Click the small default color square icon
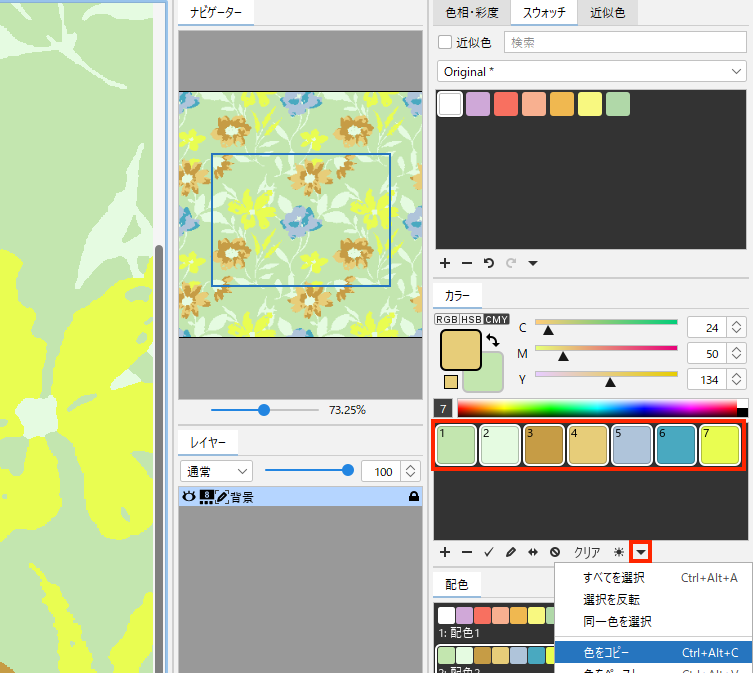753x673 pixels. pyautogui.click(x=451, y=382)
